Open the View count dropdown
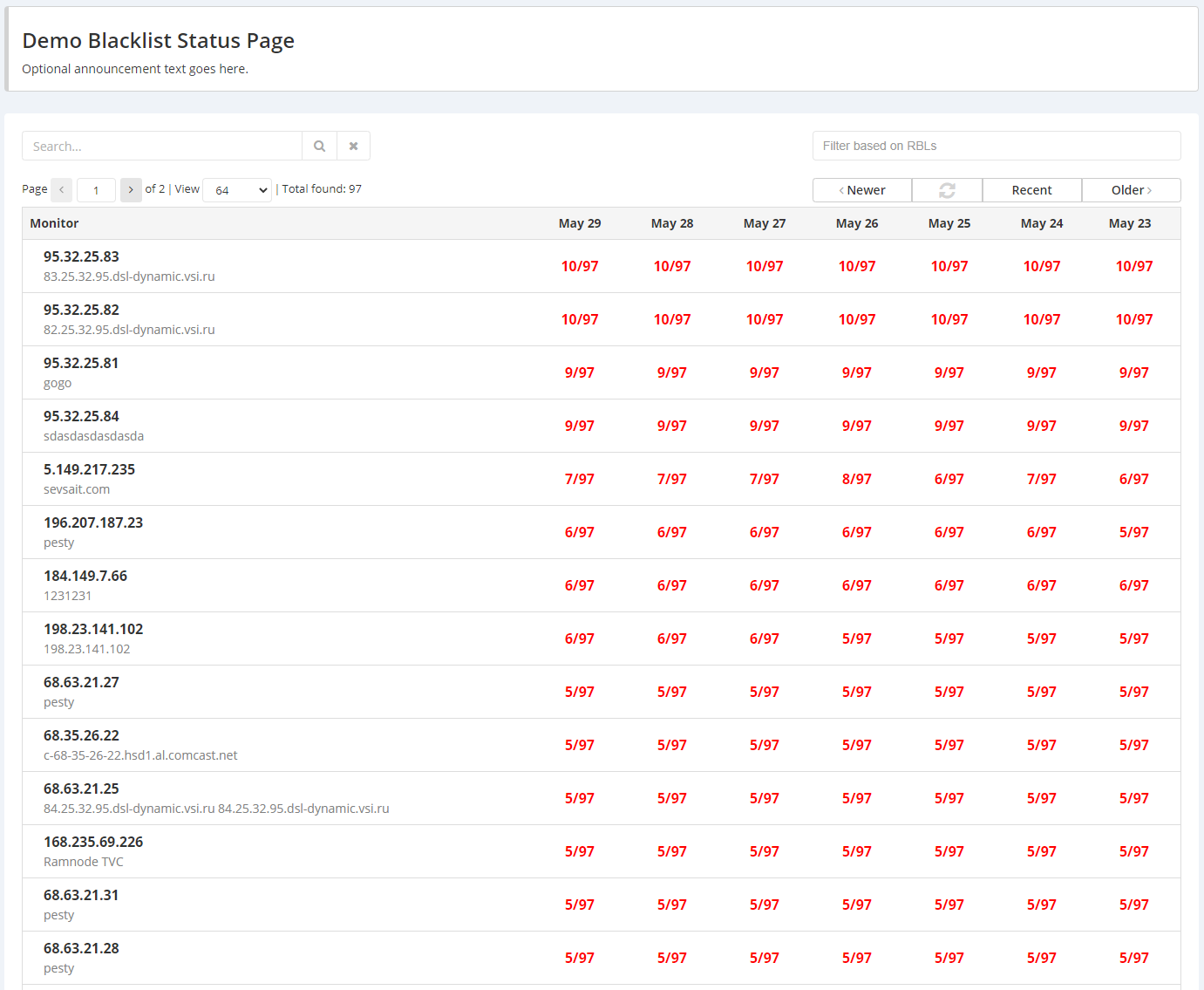 pos(237,190)
